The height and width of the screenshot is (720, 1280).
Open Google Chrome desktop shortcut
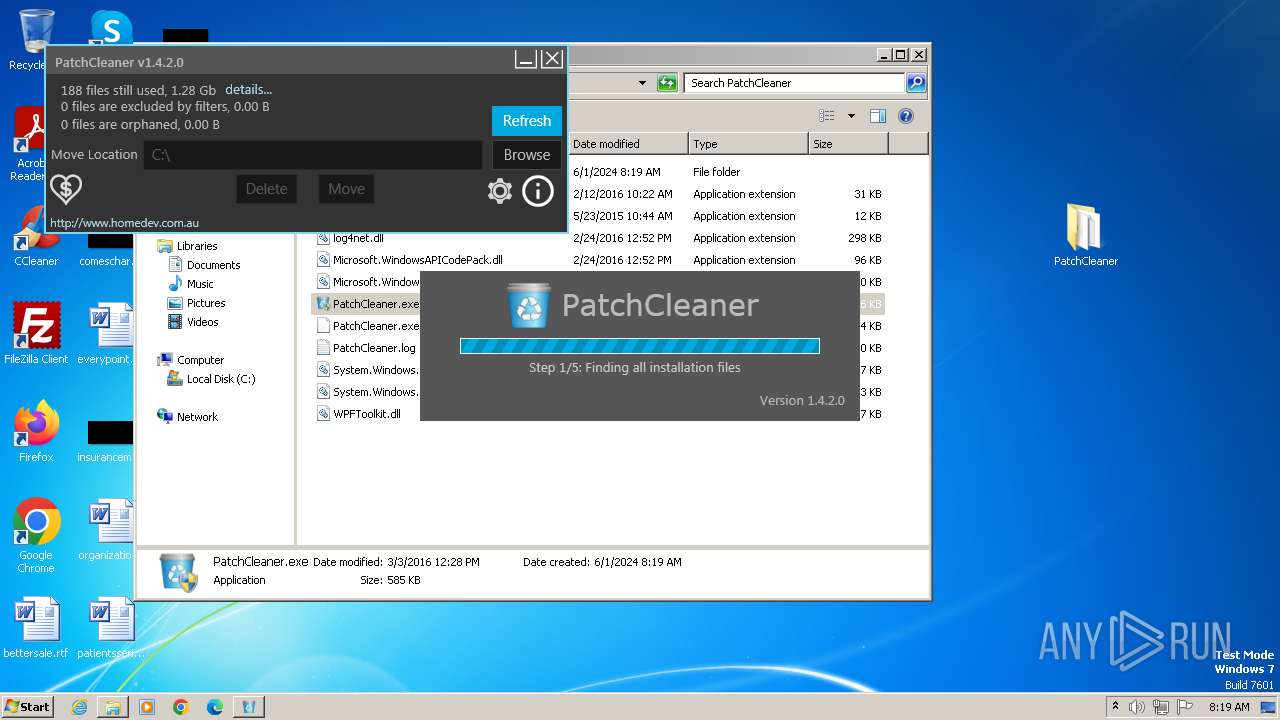coord(36,537)
